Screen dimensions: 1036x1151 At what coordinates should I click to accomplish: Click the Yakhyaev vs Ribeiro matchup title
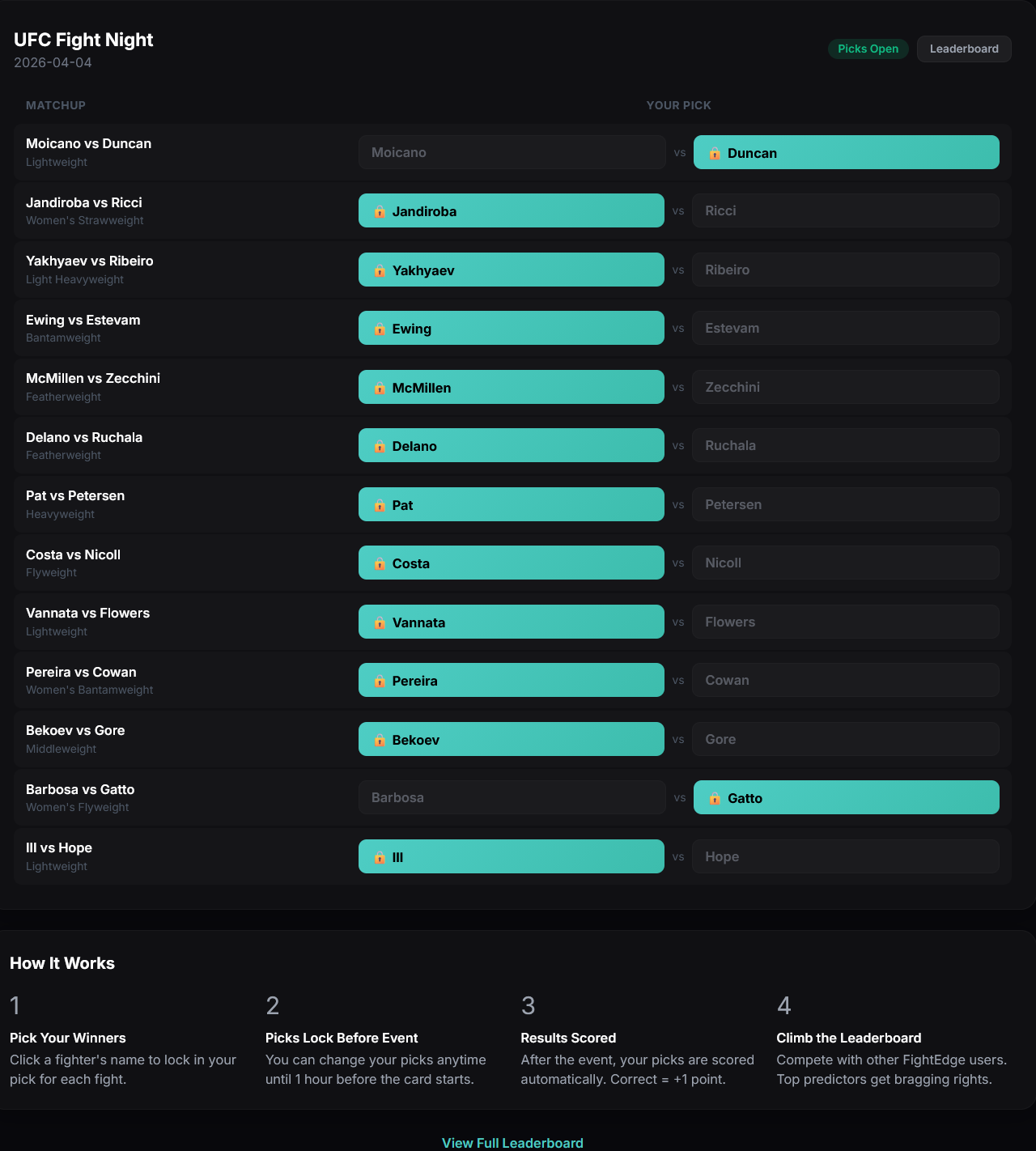pyautogui.click(x=89, y=261)
